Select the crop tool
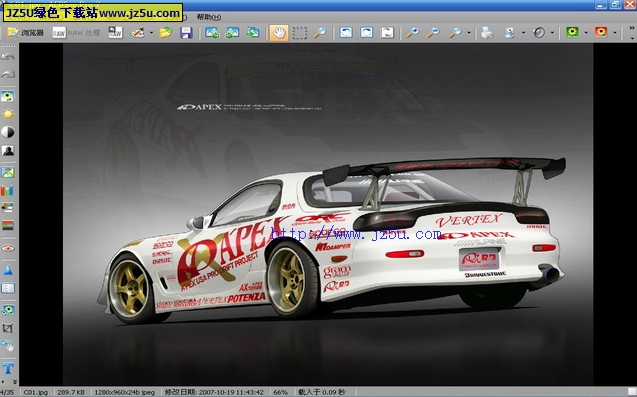Viewport: 637px width, 397px height. (x=8, y=328)
